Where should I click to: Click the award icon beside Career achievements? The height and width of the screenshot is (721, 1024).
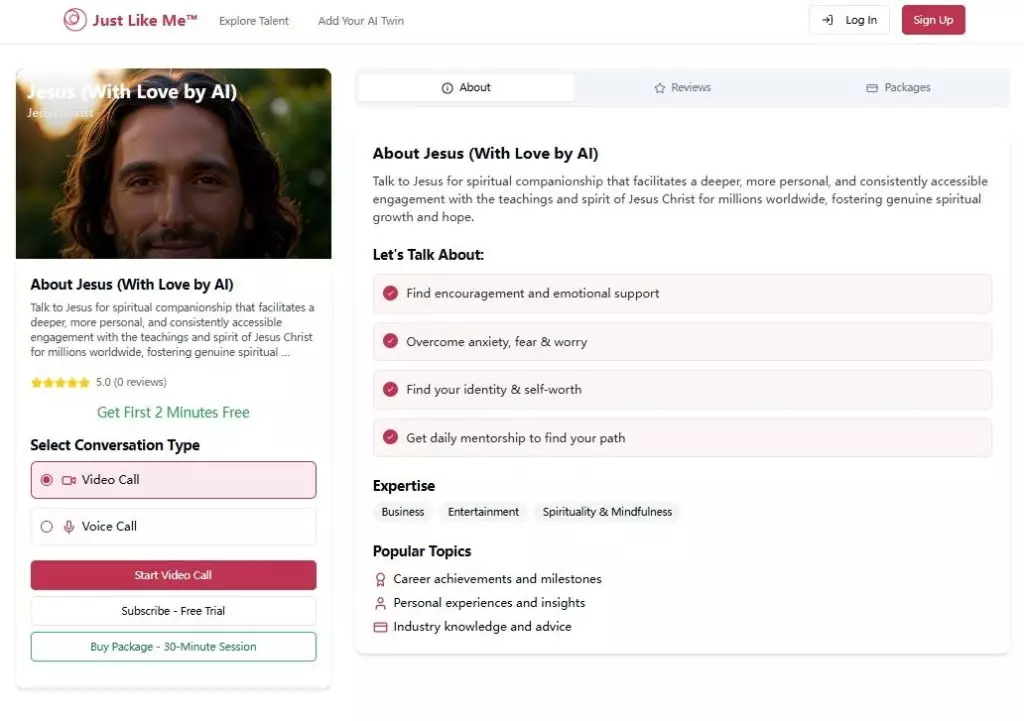[380, 579]
